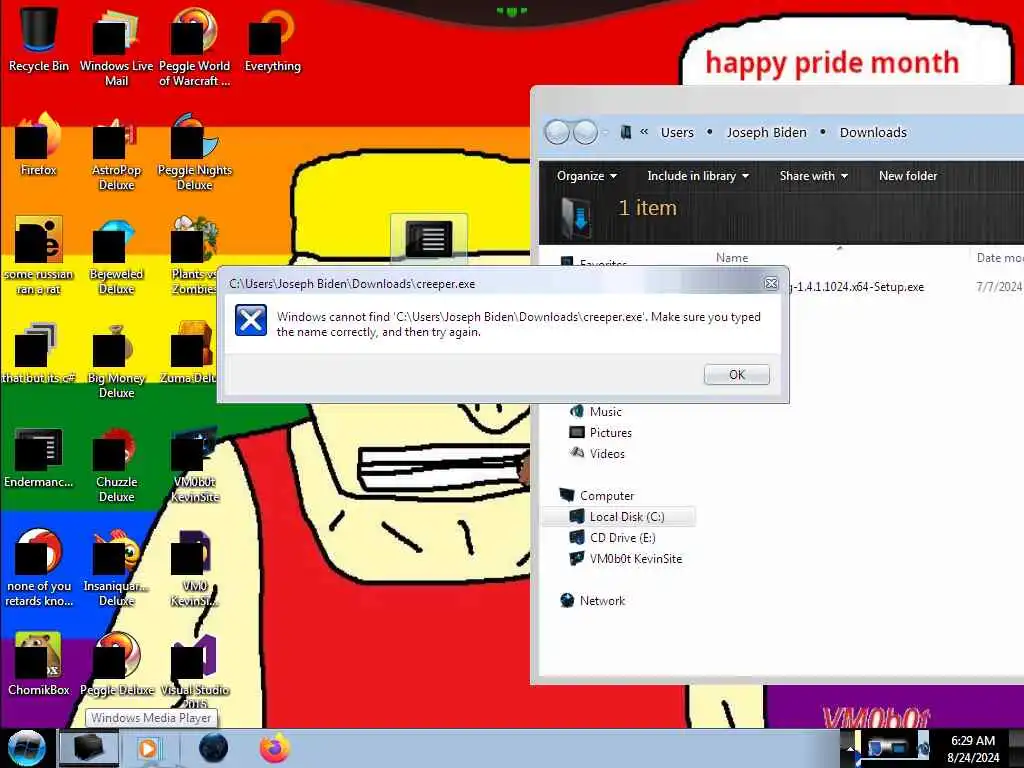The height and width of the screenshot is (768, 1024).
Task: Open the Recycle Bin desktop icon
Action: [39, 38]
